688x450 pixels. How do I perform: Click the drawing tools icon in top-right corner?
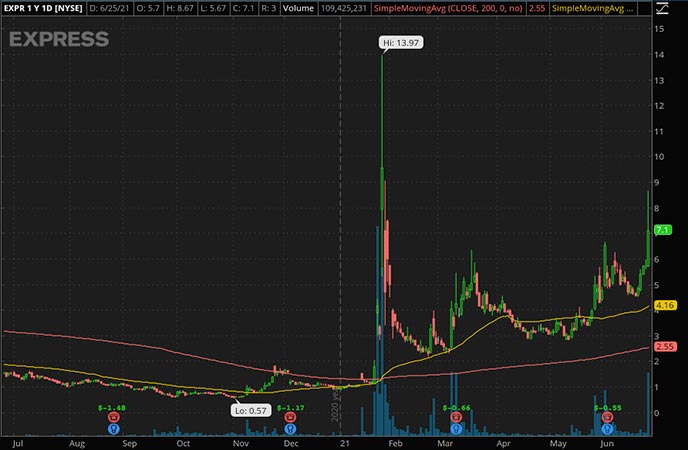[x=663, y=8]
